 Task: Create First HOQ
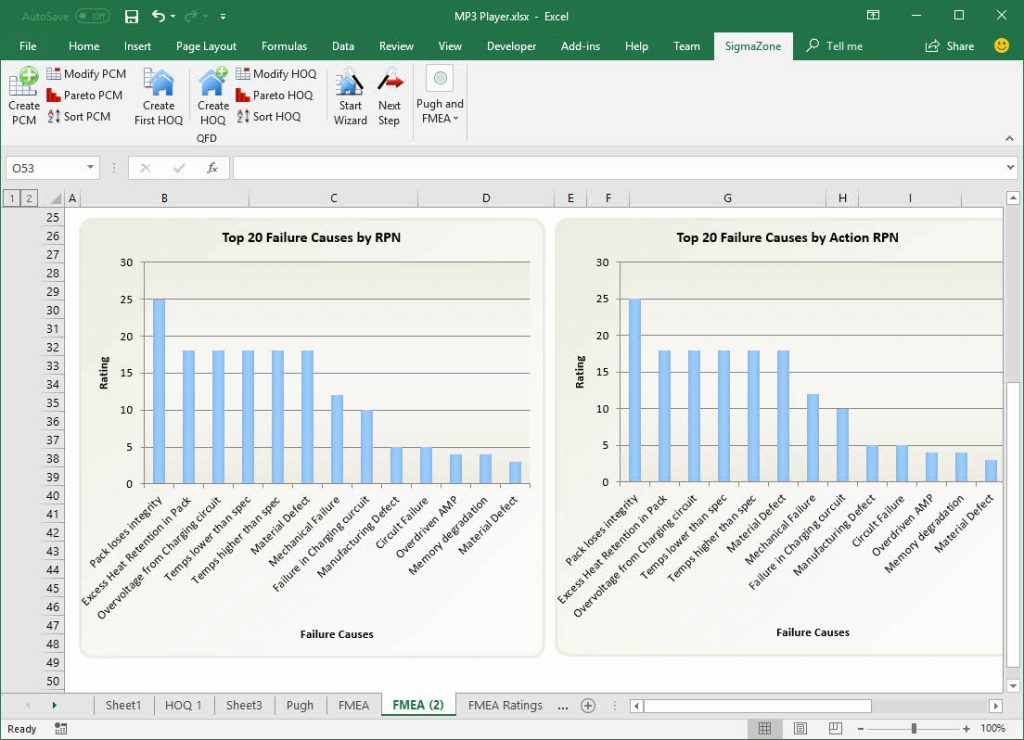tap(159, 97)
